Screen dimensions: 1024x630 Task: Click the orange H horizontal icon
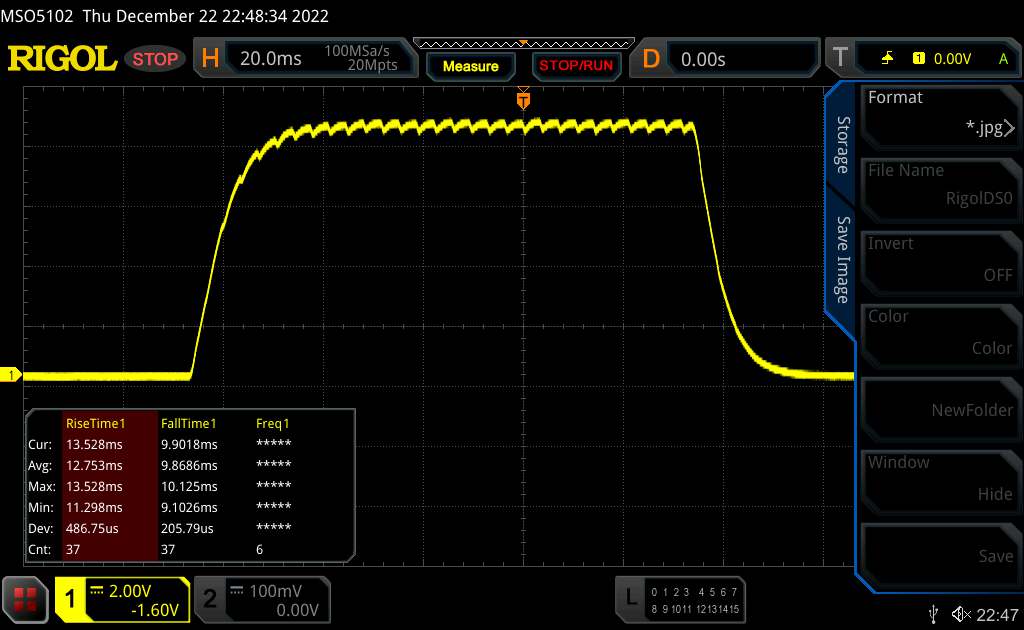210,58
